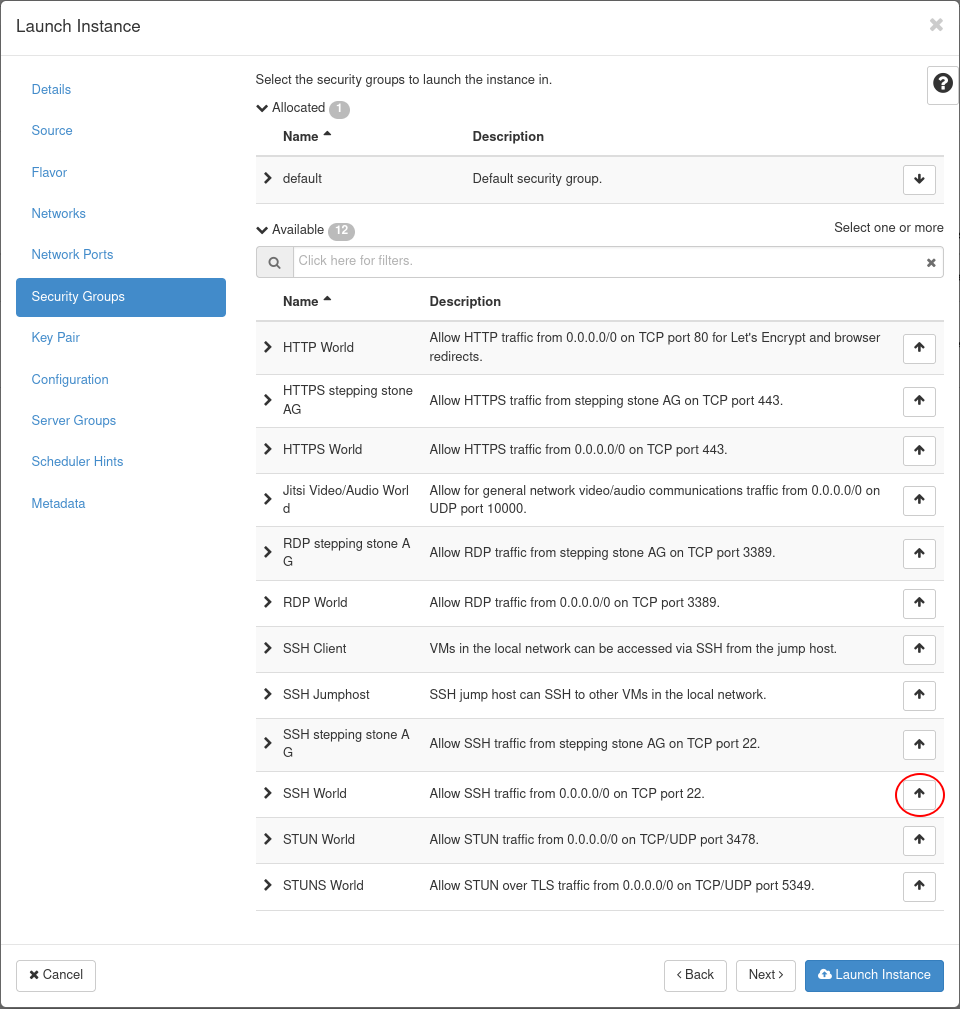Screen dimensions: 960x1009
Task: Remove default security group with down arrow
Action: (919, 180)
